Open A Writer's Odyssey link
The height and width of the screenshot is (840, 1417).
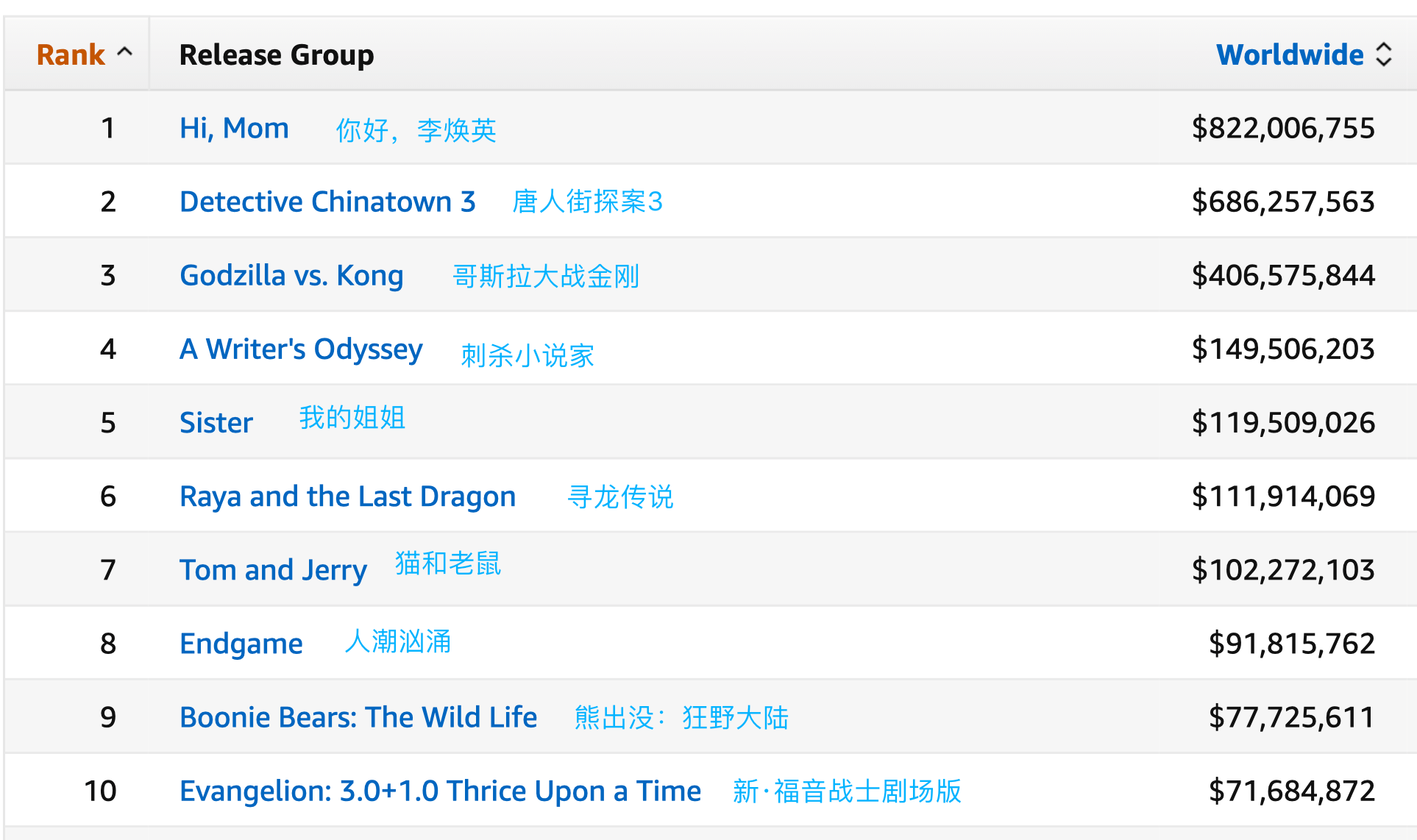[x=301, y=350]
